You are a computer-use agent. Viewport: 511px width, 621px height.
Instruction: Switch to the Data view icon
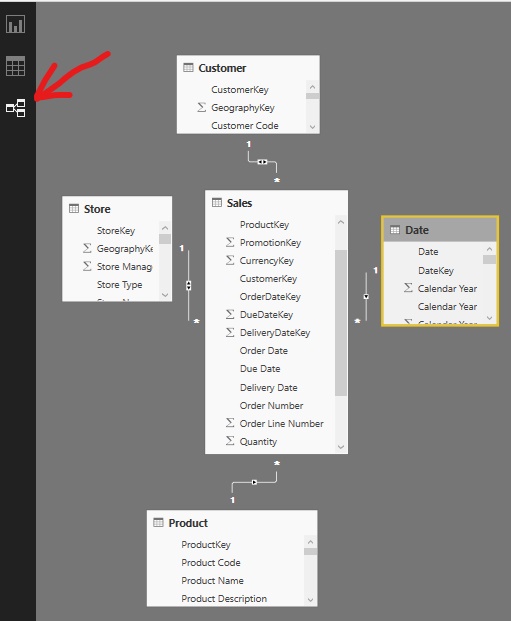pyautogui.click(x=15, y=66)
